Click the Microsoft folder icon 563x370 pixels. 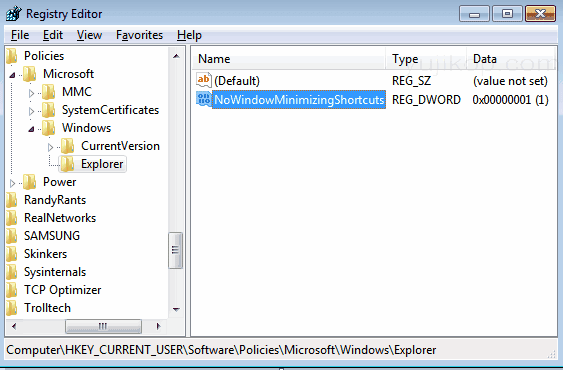pyautogui.click(x=29, y=74)
